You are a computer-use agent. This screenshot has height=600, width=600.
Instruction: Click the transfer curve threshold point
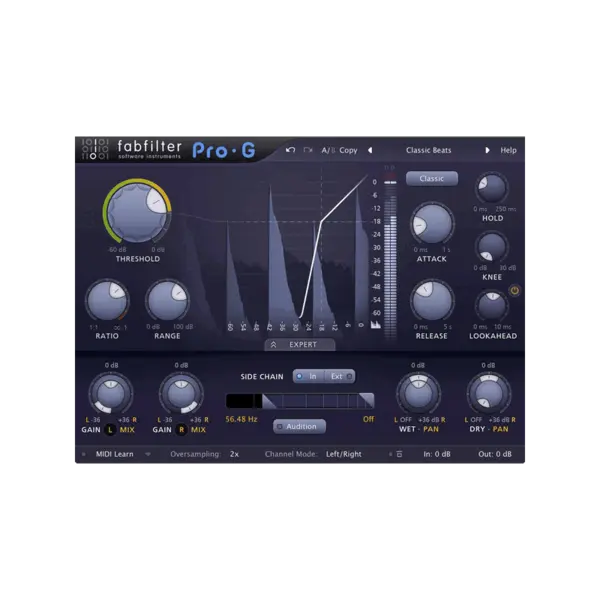point(321,222)
